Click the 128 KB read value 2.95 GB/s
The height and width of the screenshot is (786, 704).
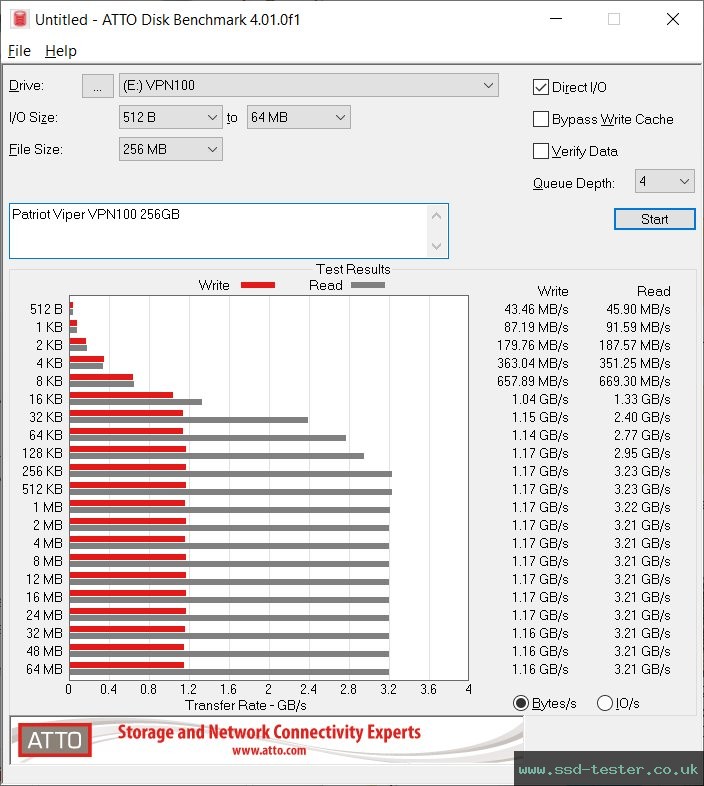pyautogui.click(x=642, y=454)
